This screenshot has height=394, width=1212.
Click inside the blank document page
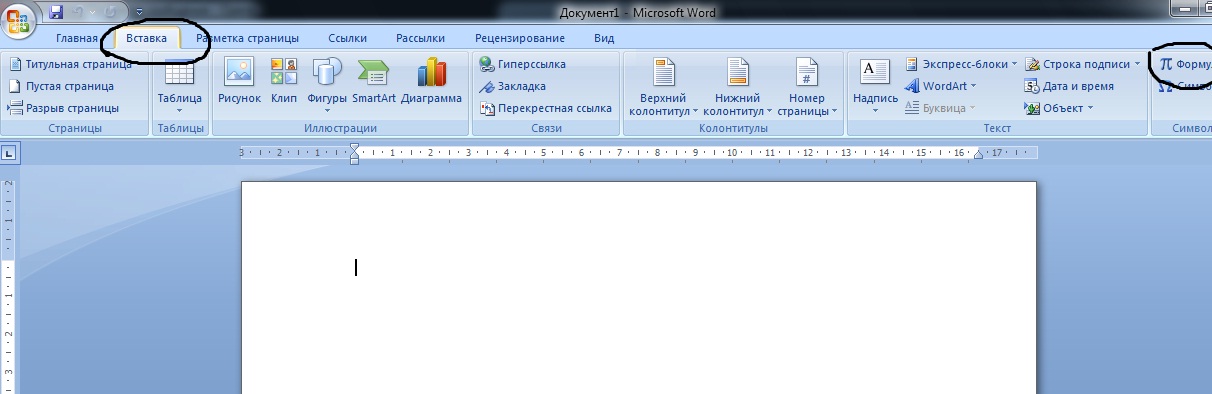click(x=638, y=288)
